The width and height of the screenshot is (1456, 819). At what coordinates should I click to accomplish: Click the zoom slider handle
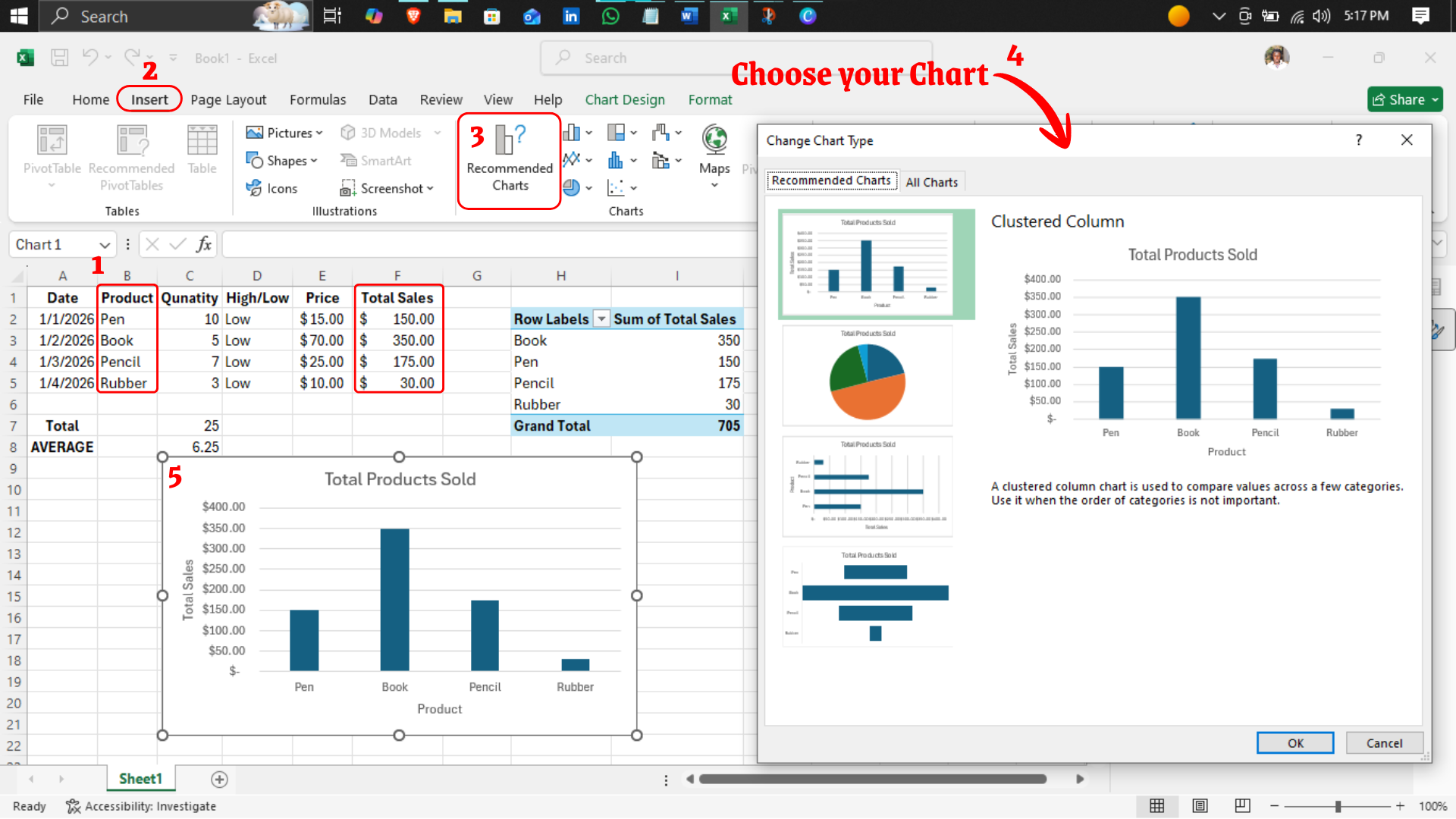coord(1338,806)
